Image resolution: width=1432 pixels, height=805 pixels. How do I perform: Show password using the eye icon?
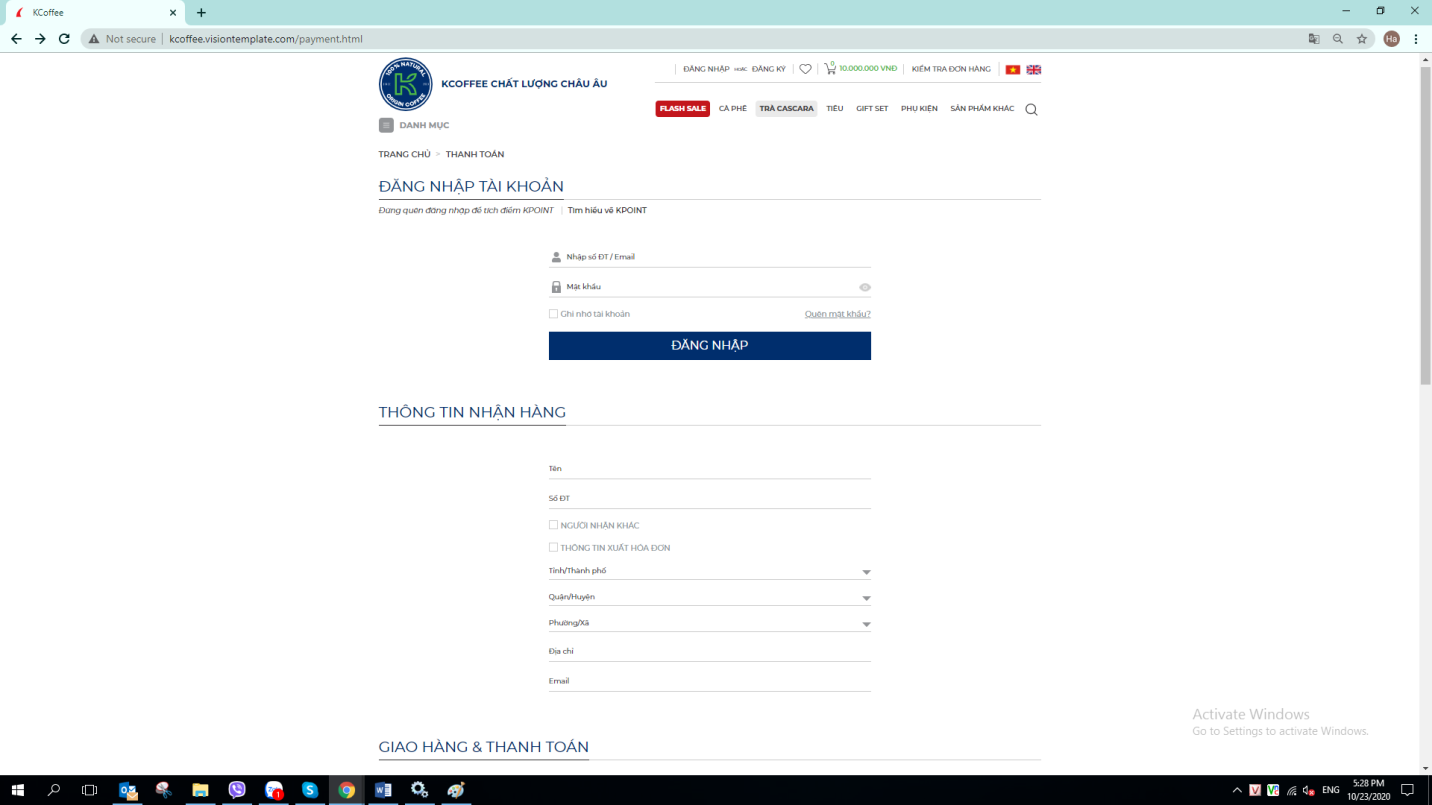click(x=865, y=288)
